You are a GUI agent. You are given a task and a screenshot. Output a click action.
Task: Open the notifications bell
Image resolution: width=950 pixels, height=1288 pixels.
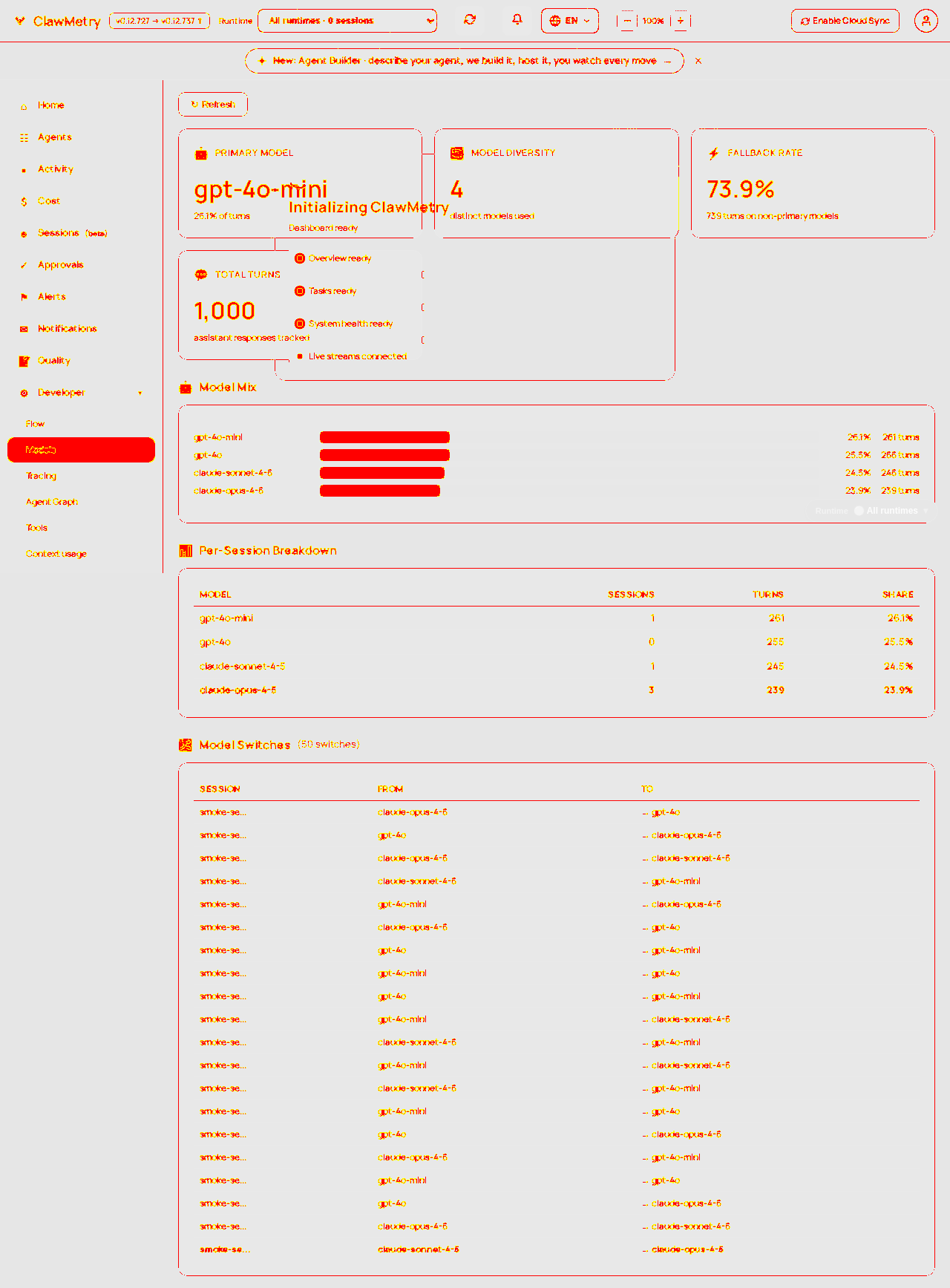pyautogui.click(x=517, y=20)
